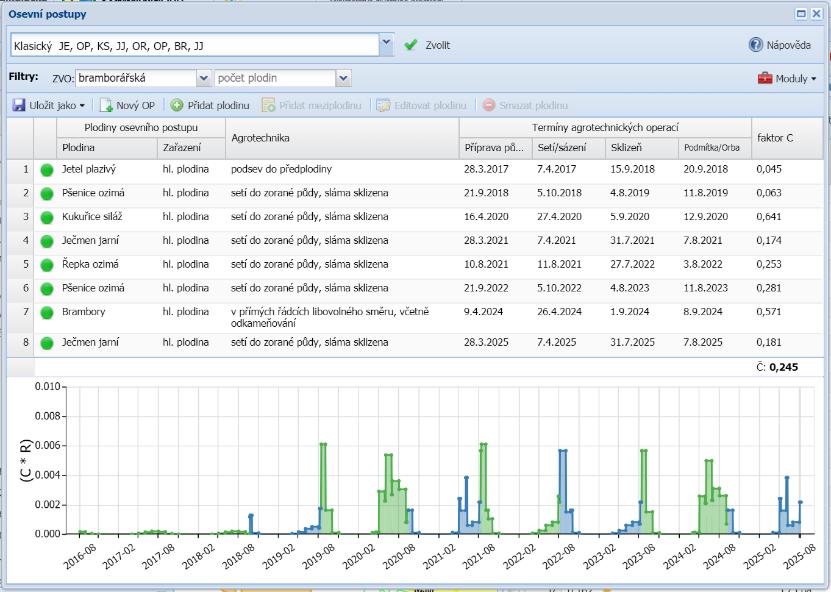Click the Setí/sázení column header

point(569,148)
